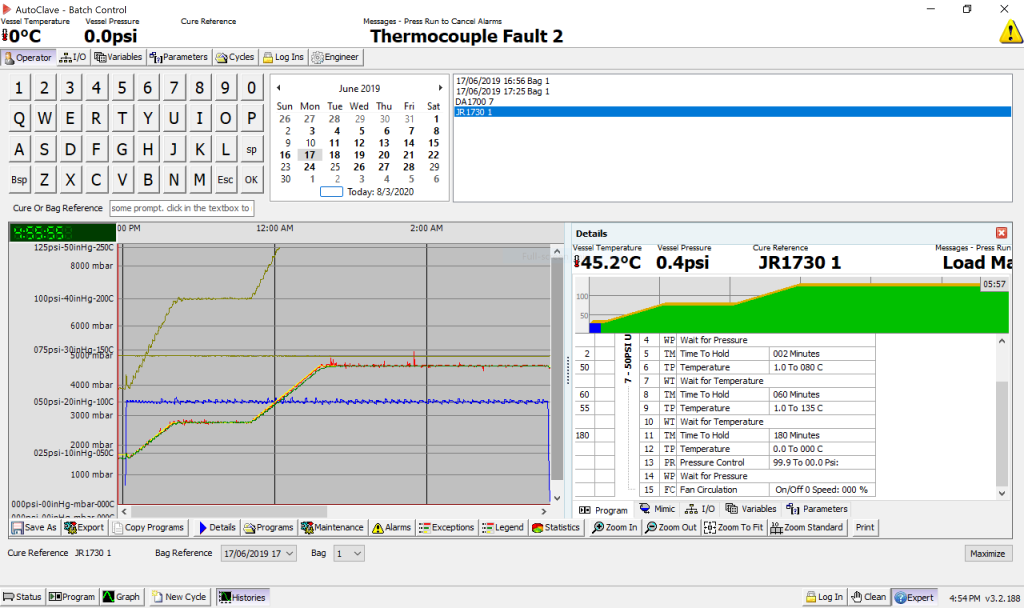Open the Maintenance view
Image resolution: width=1024 pixels, height=608 pixels.
click(x=332, y=527)
